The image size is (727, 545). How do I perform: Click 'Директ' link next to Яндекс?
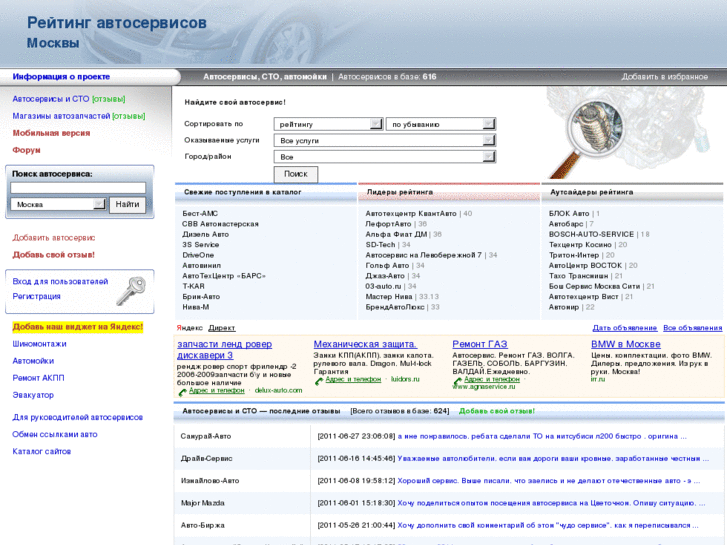point(222,328)
